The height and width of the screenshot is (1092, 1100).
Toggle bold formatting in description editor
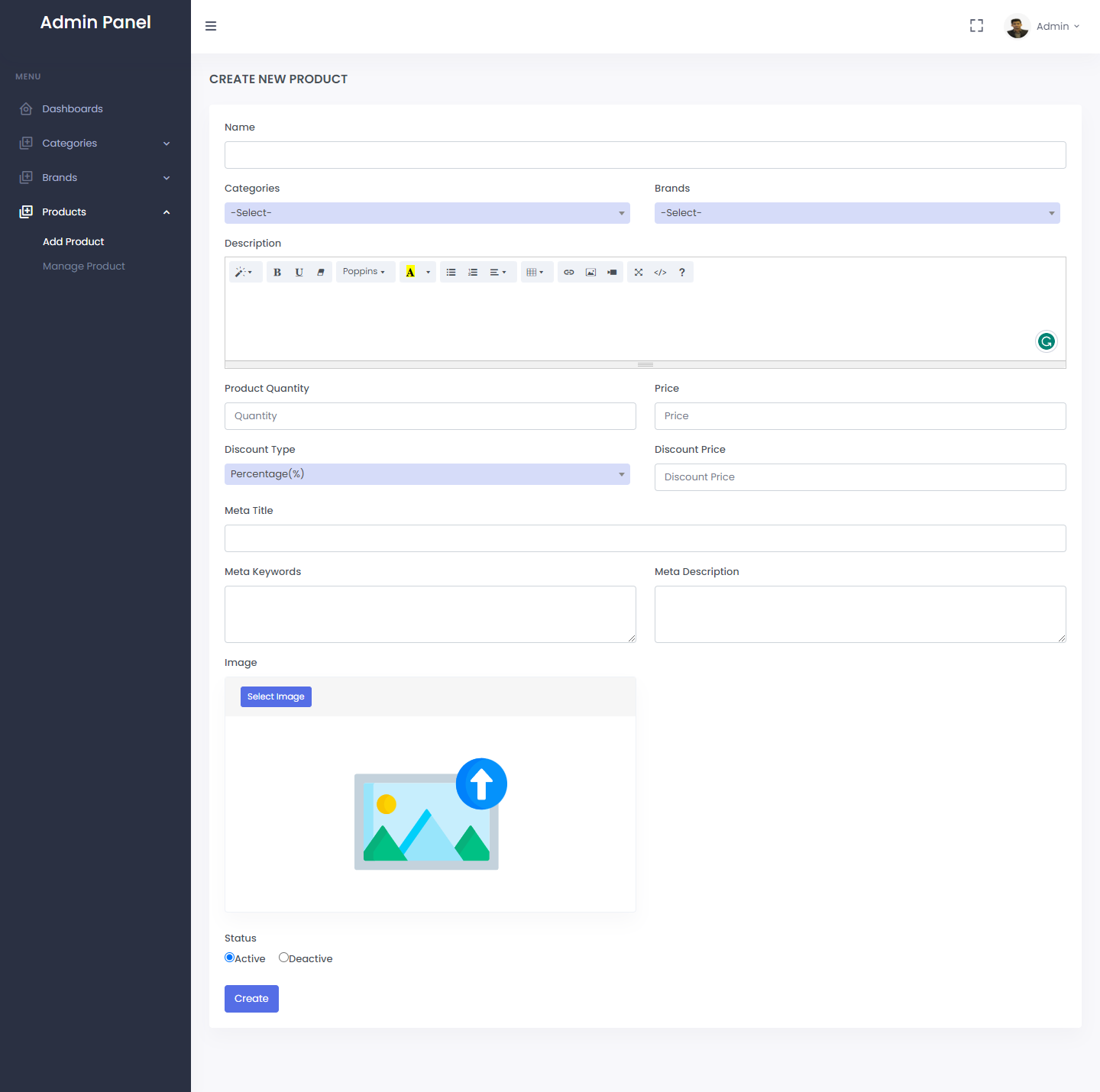click(277, 272)
